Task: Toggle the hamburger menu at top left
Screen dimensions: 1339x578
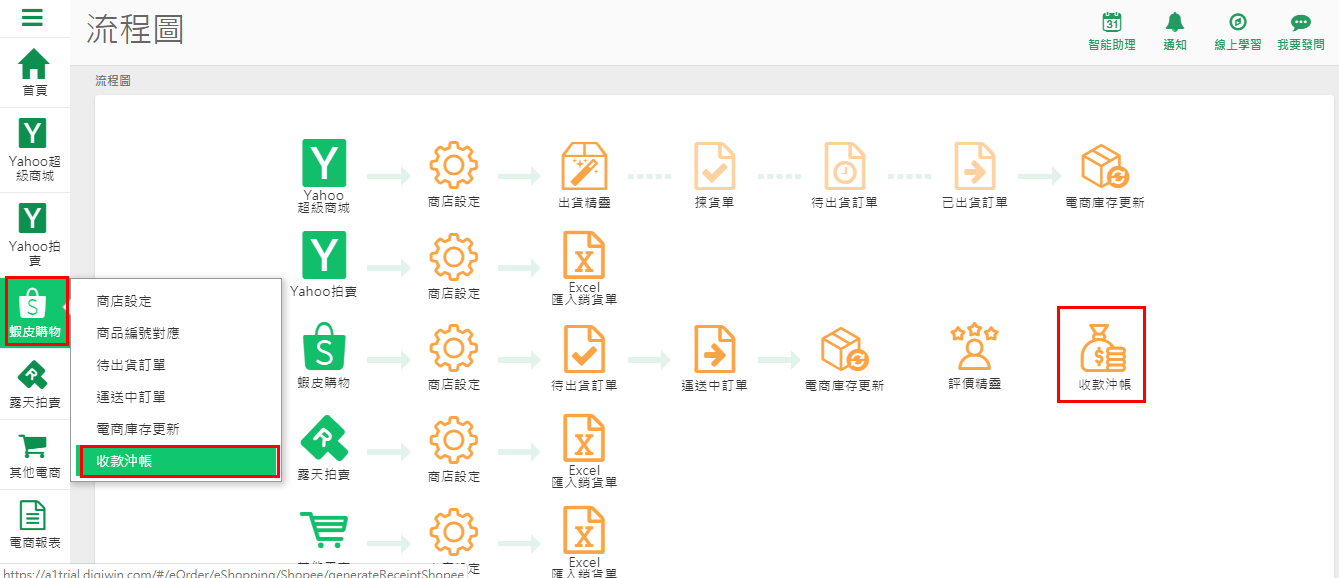Action: (33, 18)
